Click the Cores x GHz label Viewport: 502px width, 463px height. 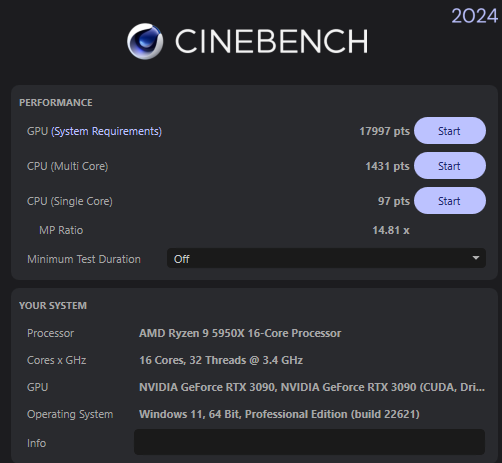(x=57, y=360)
